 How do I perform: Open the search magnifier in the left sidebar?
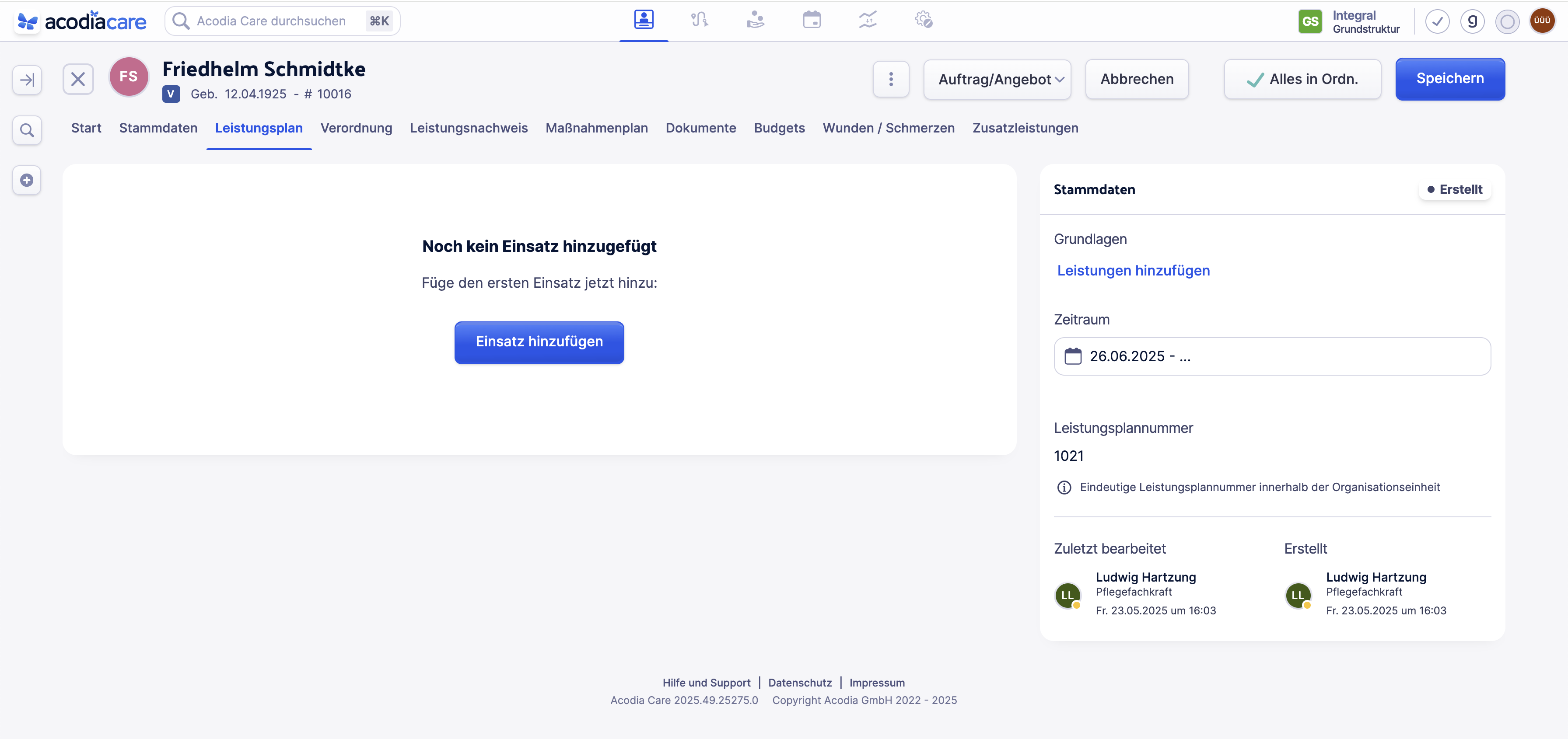click(27, 130)
